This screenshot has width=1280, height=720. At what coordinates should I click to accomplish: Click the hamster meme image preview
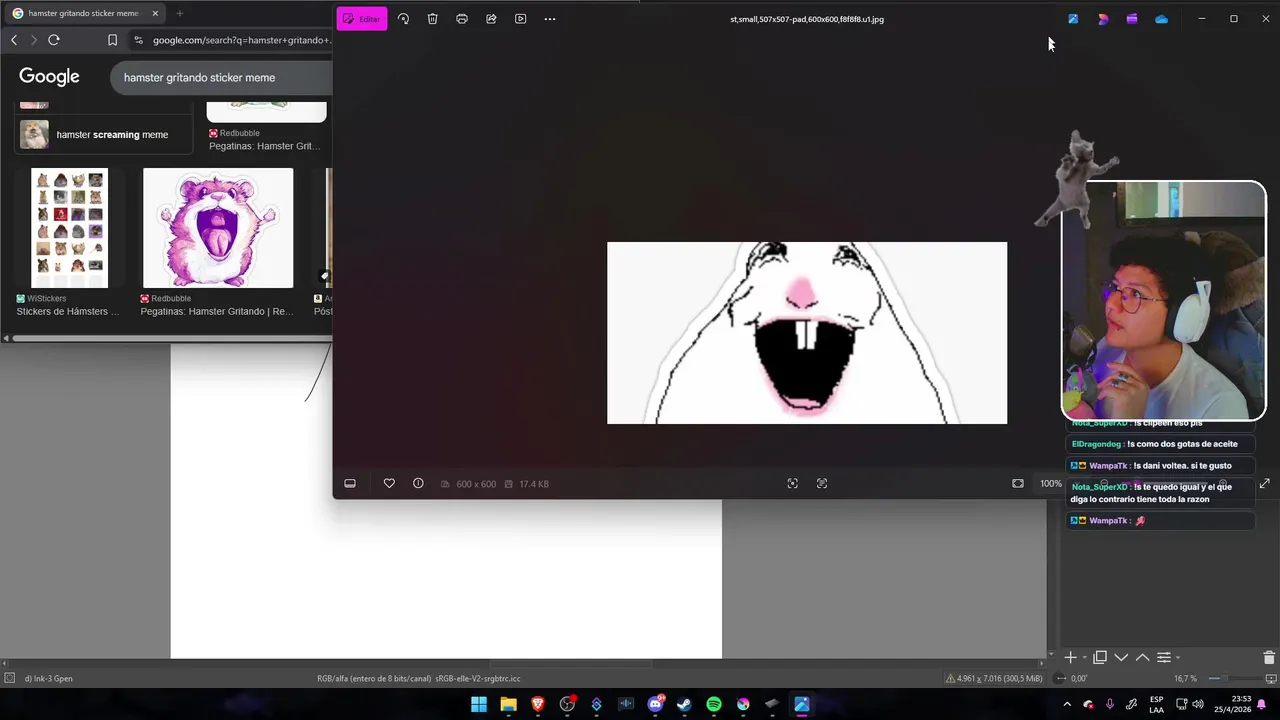point(807,333)
